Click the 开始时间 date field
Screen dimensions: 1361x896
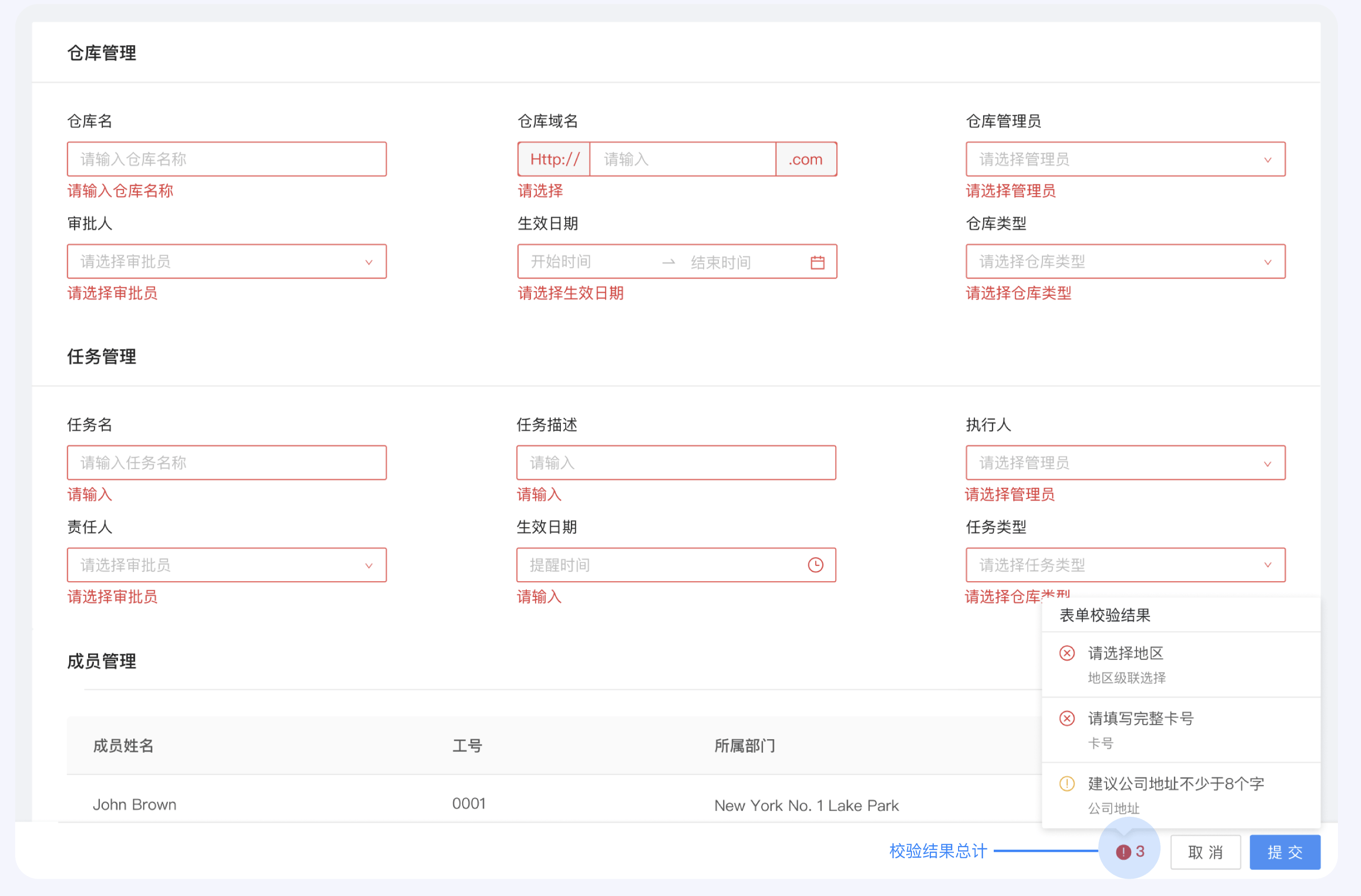pos(589,262)
